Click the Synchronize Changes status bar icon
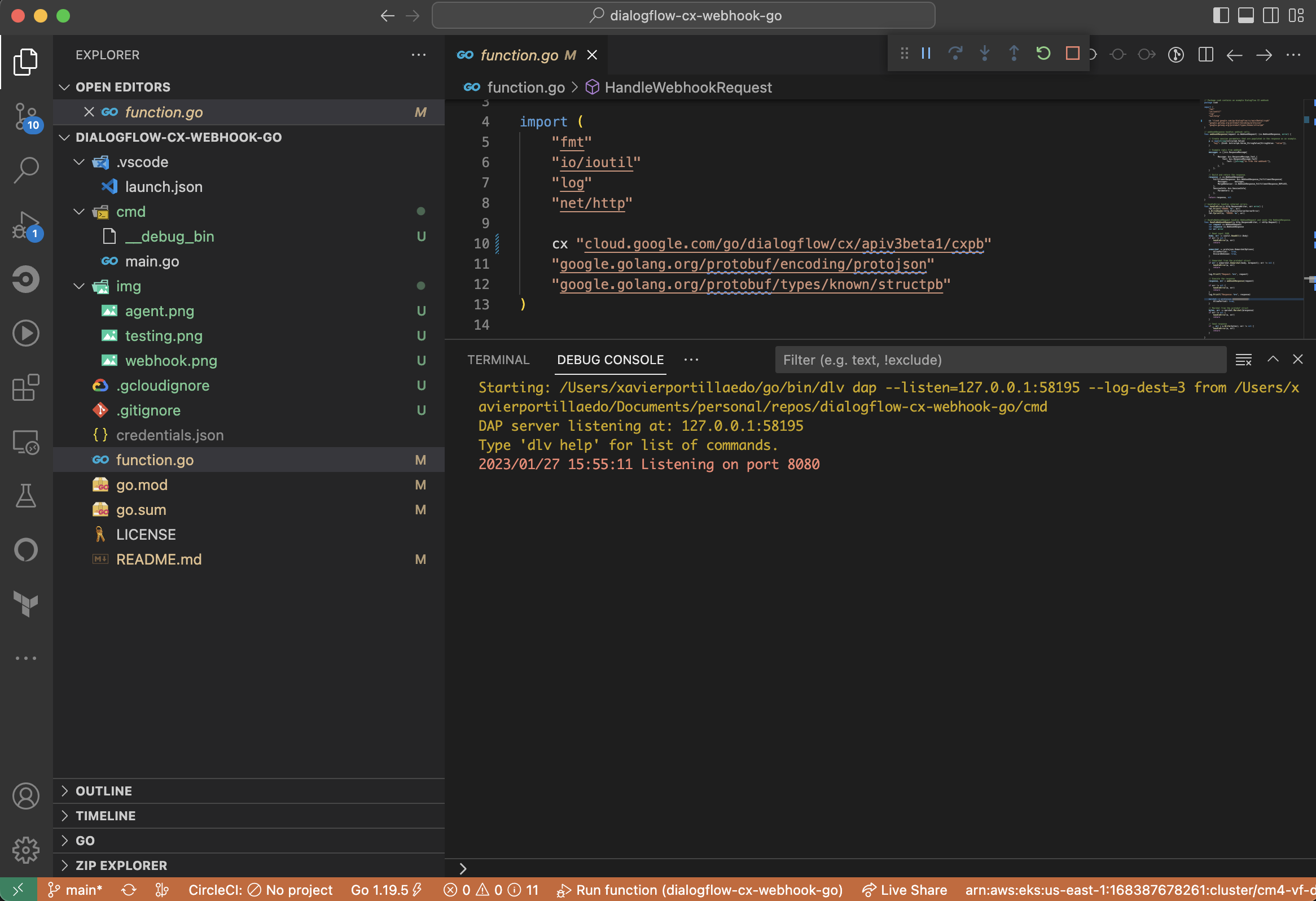Image resolution: width=1316 pixels, height=901 pixels. pos(129,890)
